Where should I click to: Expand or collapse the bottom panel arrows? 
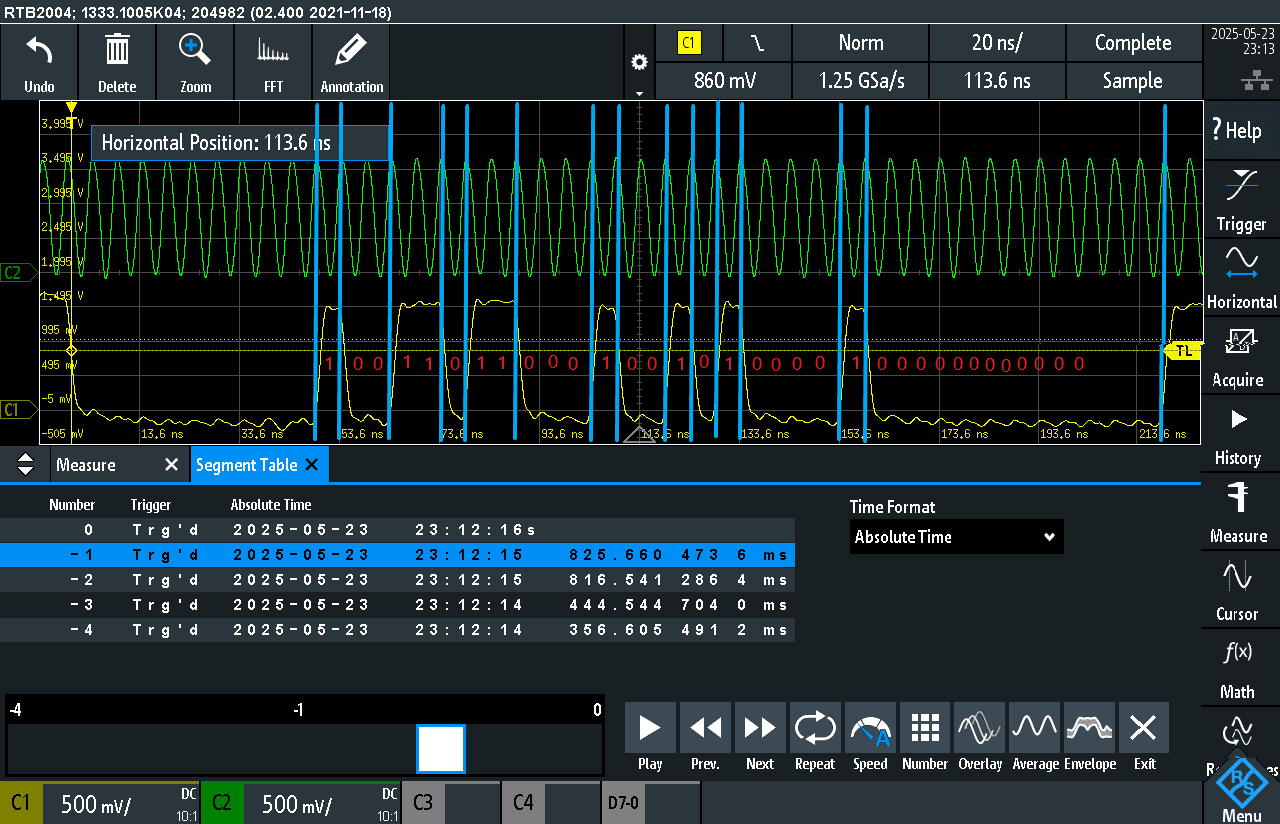tap(26, 464)
